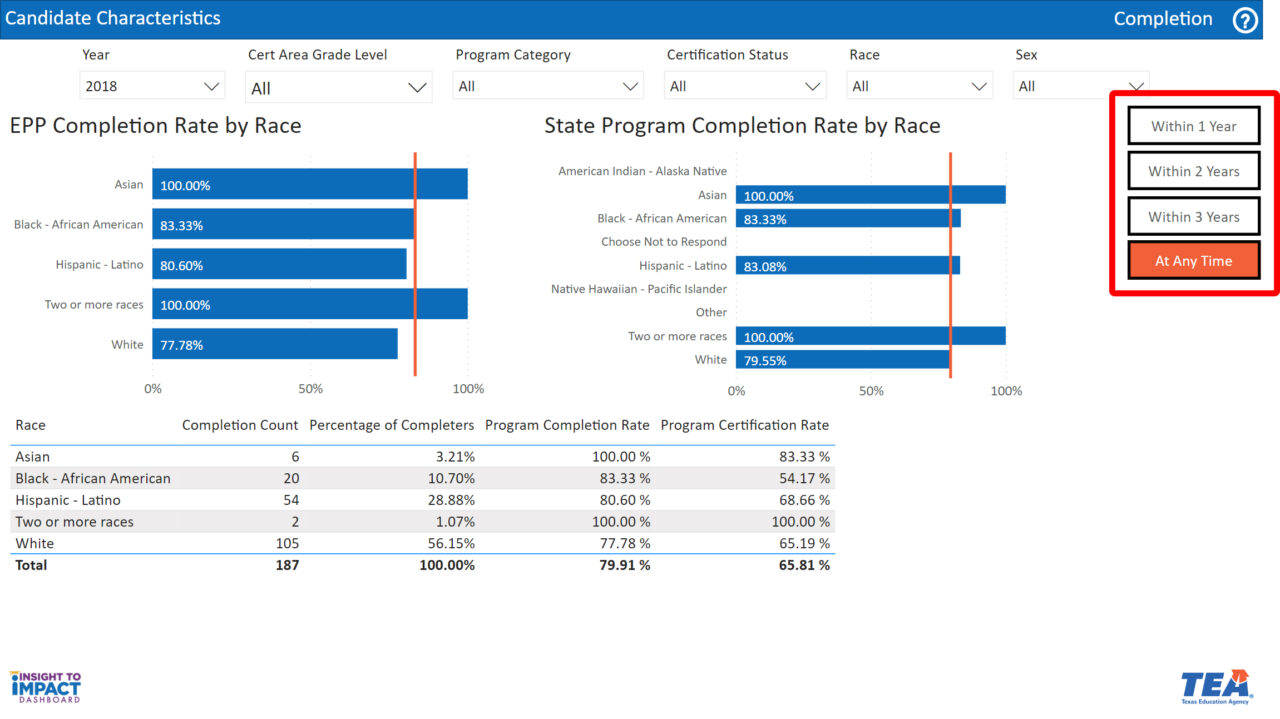Expand the Cert Area Grade Level dropdown
The width and height of the screenshot is (1280, 719).
[339, 88]
